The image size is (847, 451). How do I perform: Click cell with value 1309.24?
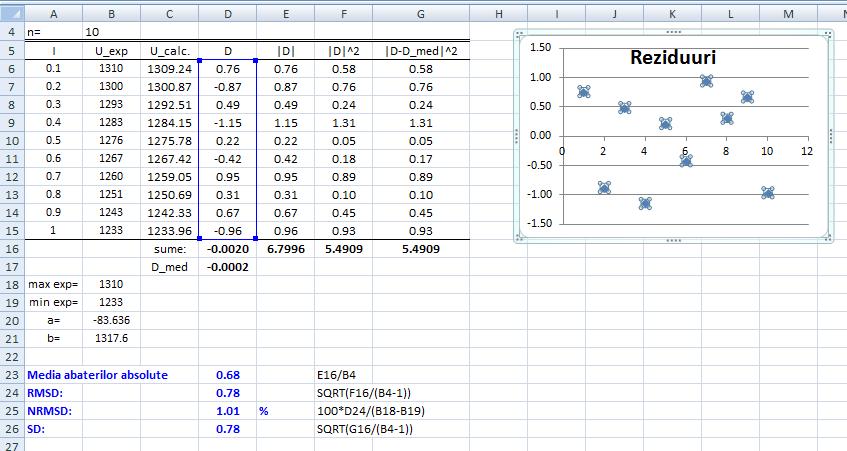click(170, 69)
